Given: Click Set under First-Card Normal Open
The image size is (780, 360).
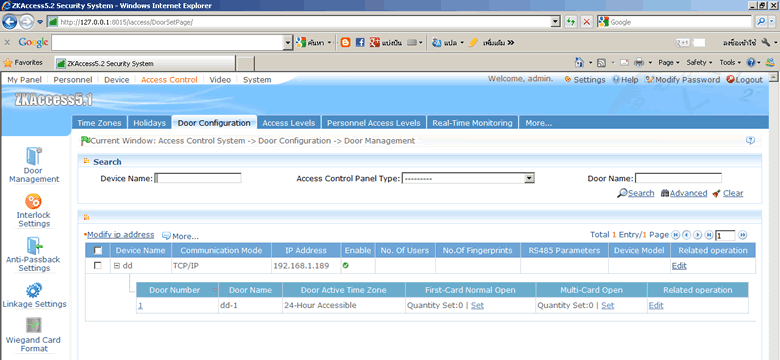Looking at the screenshot, I should (x=477, y=305).
